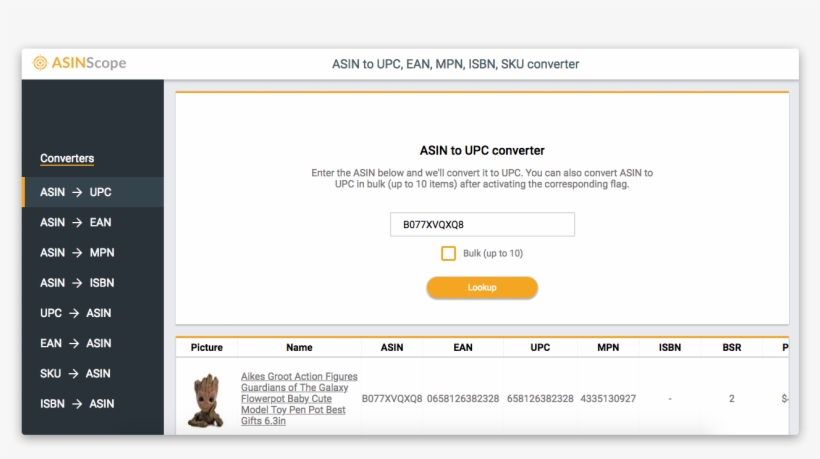Click the ASINScope logo icon
Viewport: 820px width, 459px height.
pos(40,63)
